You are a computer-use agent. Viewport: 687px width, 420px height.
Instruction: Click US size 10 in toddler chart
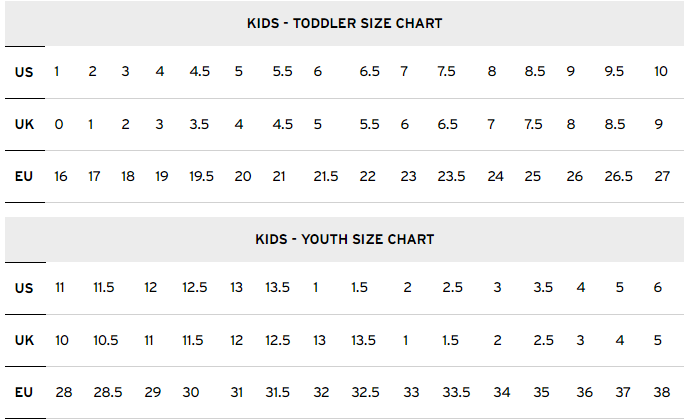[x=661, y=71]
